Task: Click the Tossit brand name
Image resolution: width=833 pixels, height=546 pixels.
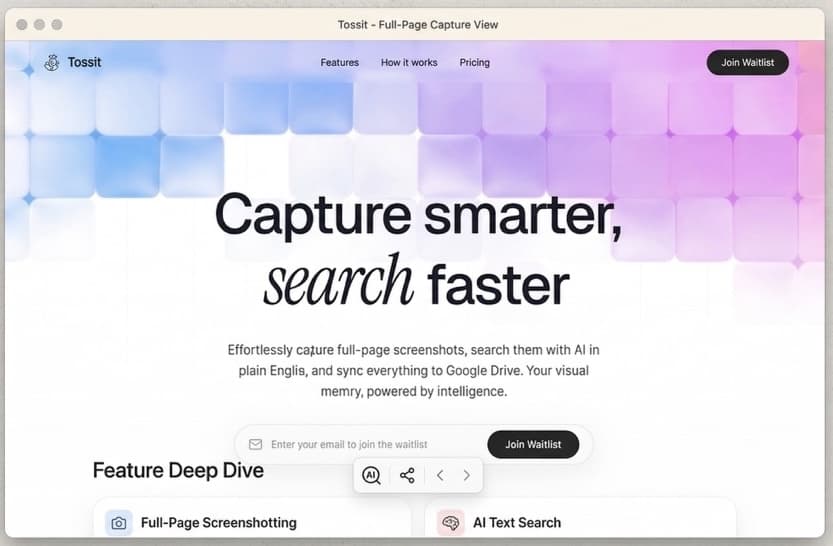Action: coord(84,62)
